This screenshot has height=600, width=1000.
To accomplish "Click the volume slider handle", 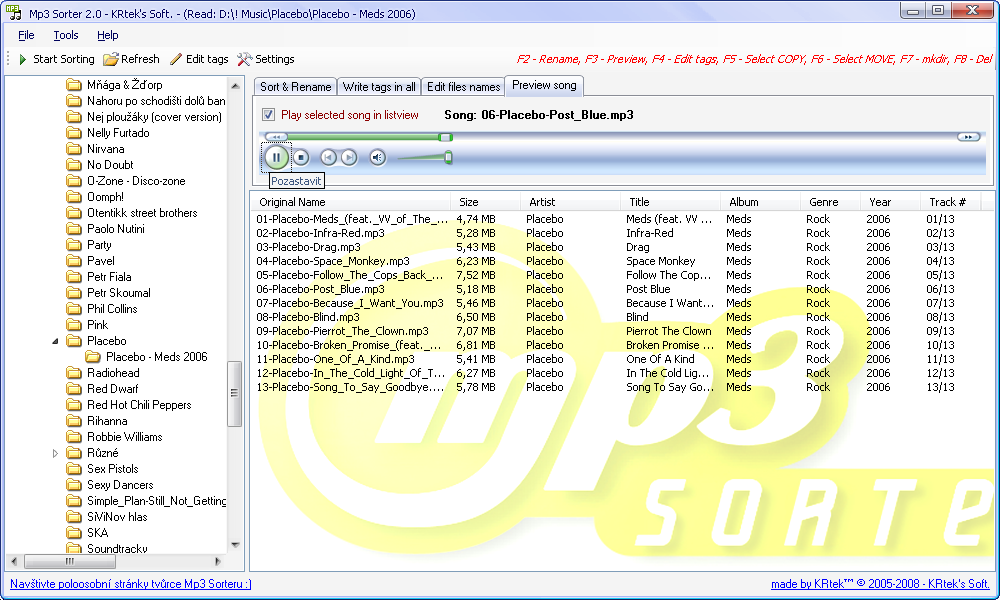I will click(x=448, y=157).
